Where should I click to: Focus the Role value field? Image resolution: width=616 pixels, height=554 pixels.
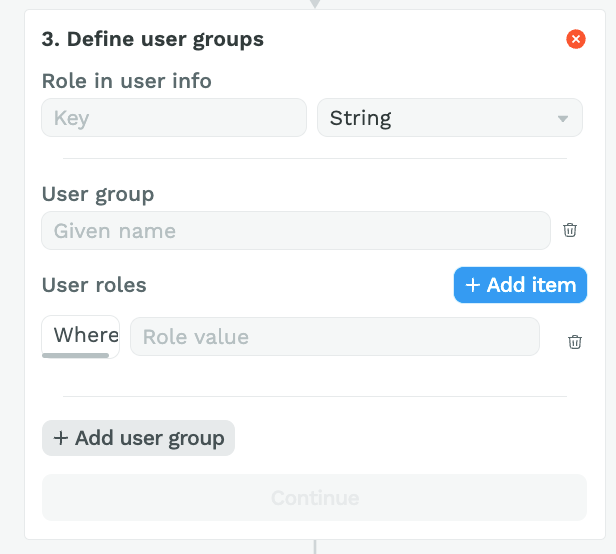pos(335,337)
